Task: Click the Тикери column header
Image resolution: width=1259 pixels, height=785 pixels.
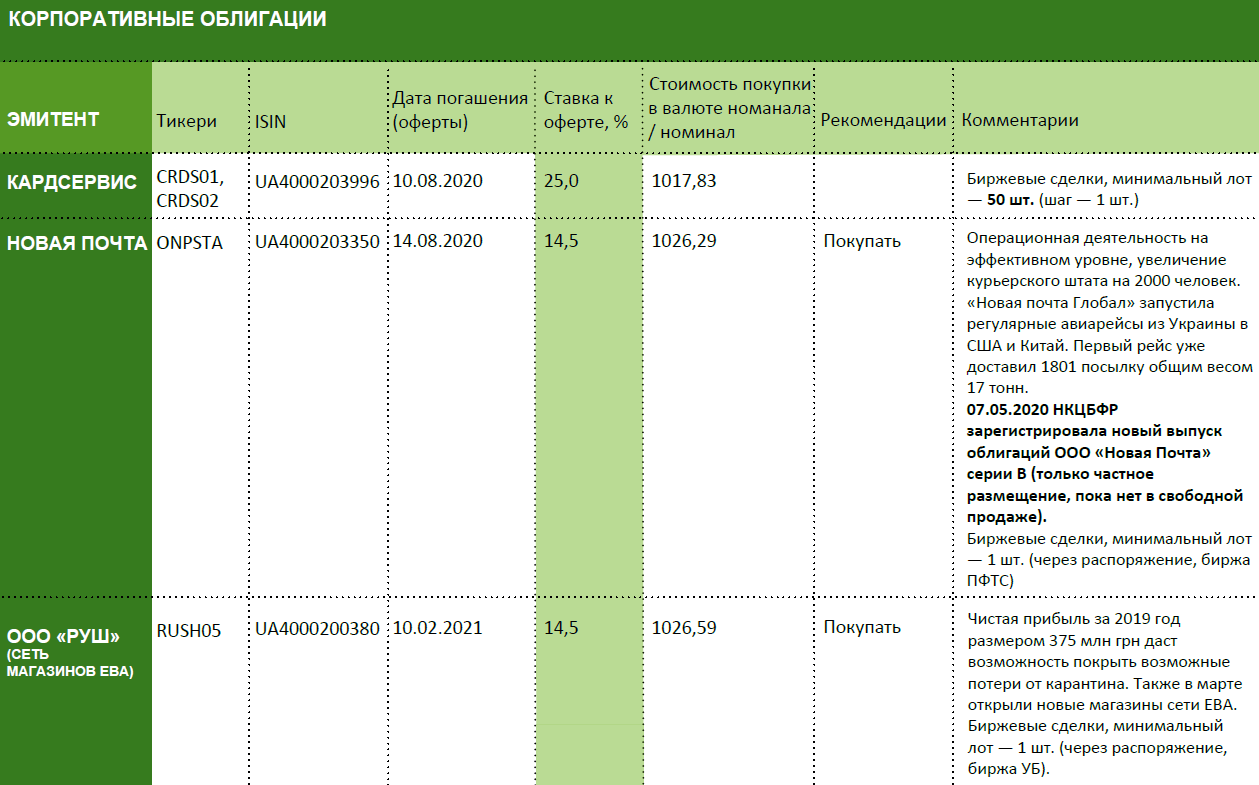Action: [187, 121]
